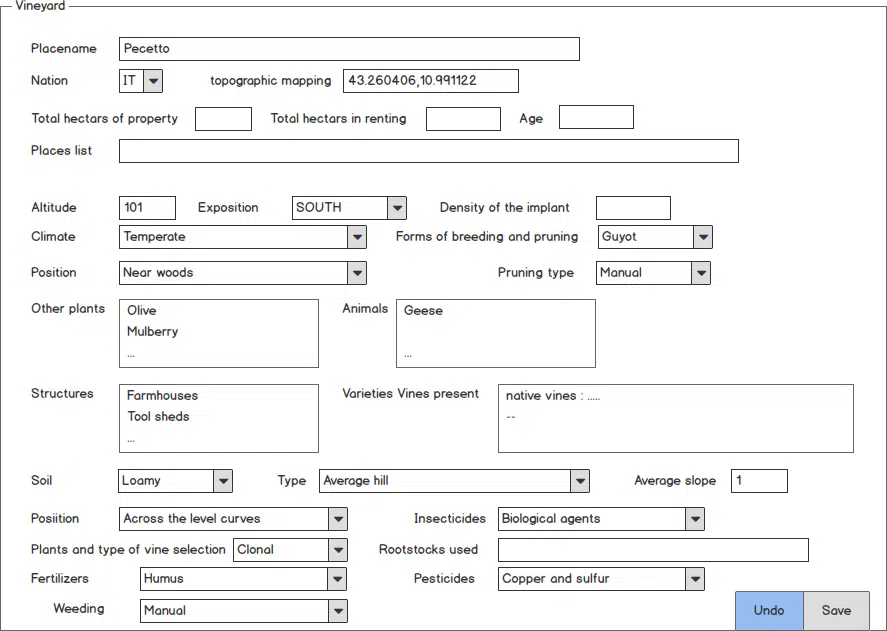Expand the Fertilizers dropdown showing Humus
Image resolution: width=887 pixels, height=631 pixels.
(243, 579)
